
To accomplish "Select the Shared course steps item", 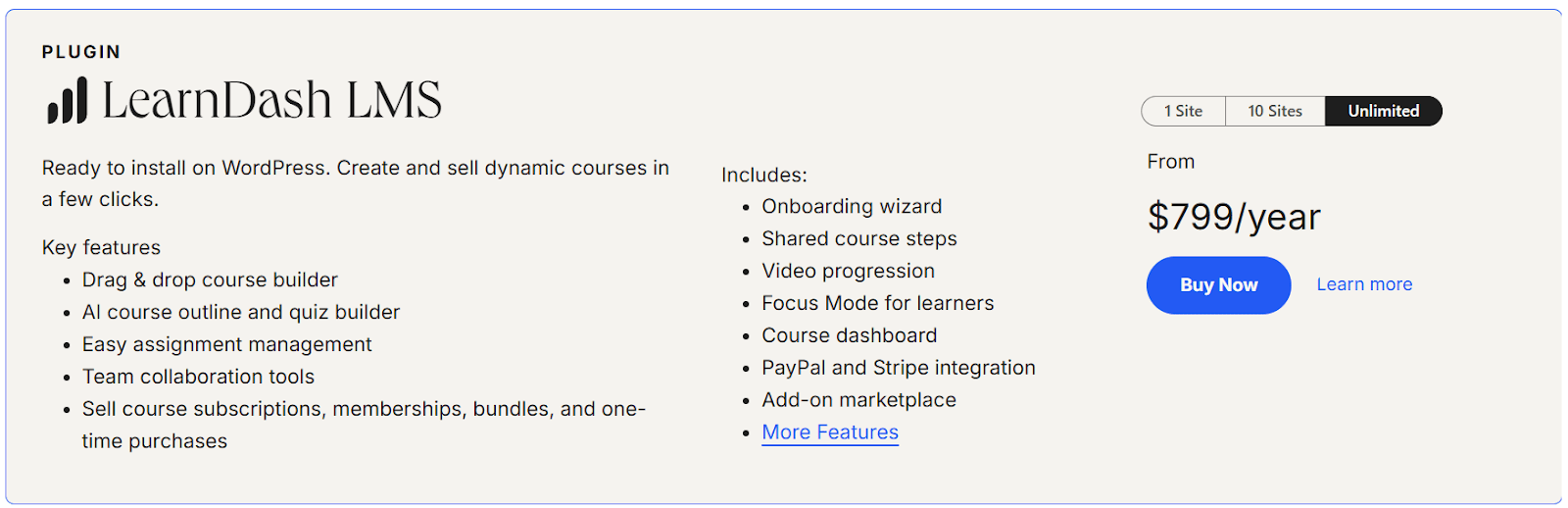I will click(859, 239).
